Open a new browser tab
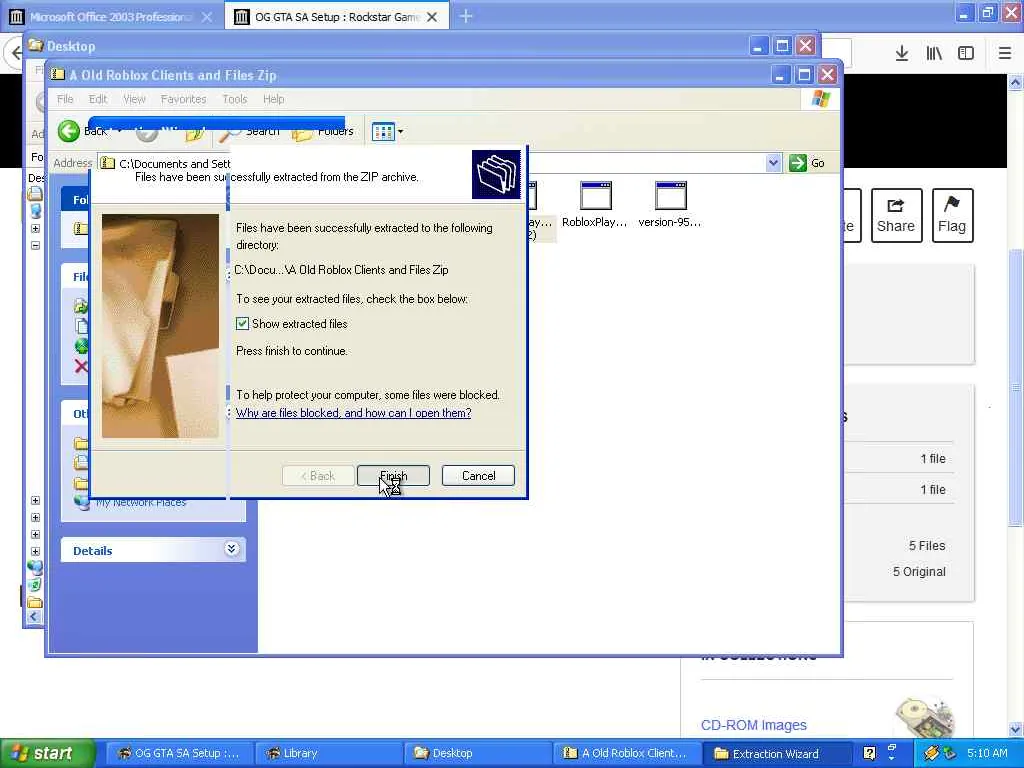 tap(466, 16)
